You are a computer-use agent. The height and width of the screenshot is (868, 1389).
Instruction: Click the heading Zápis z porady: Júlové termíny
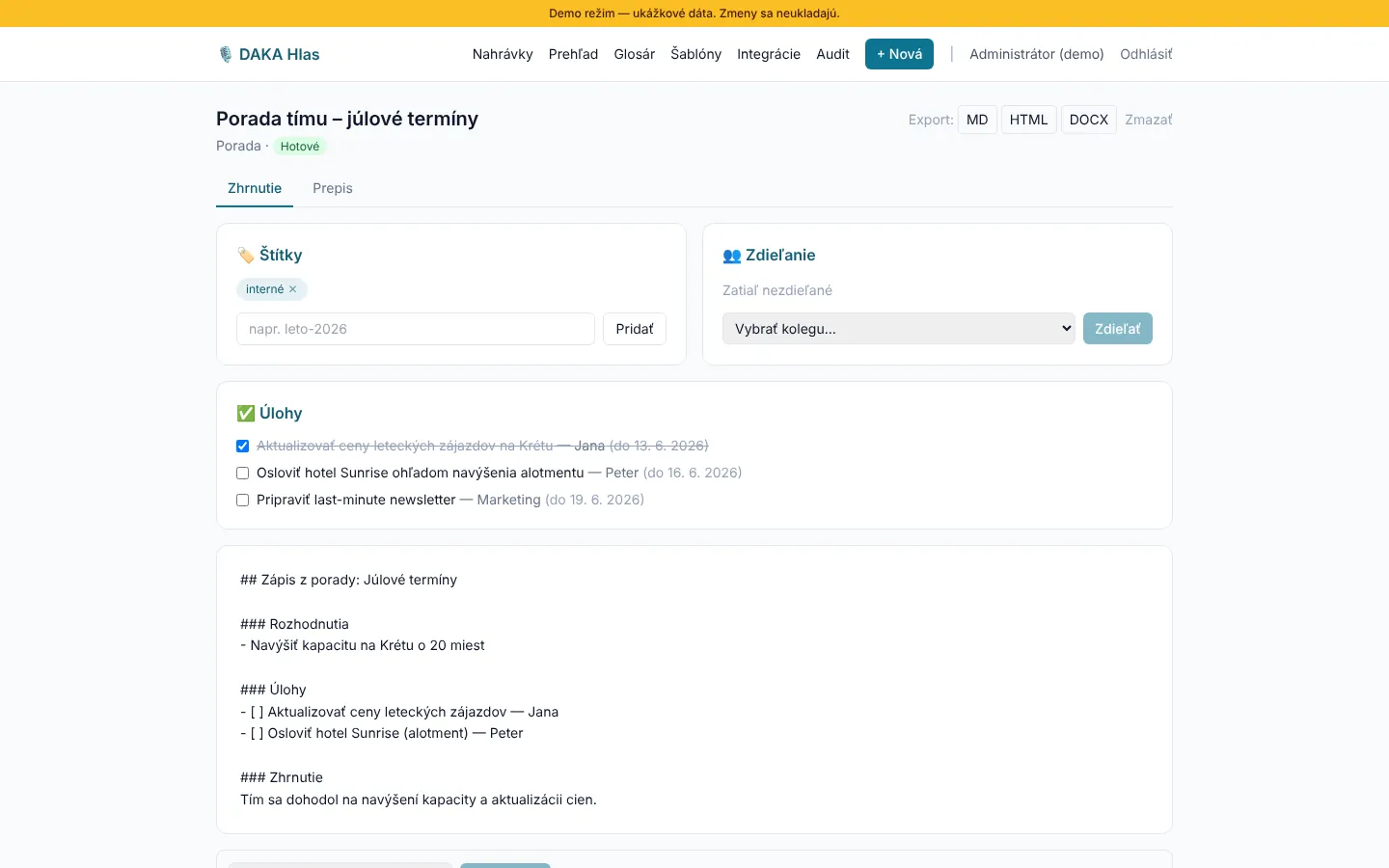(x=349, y=580)
